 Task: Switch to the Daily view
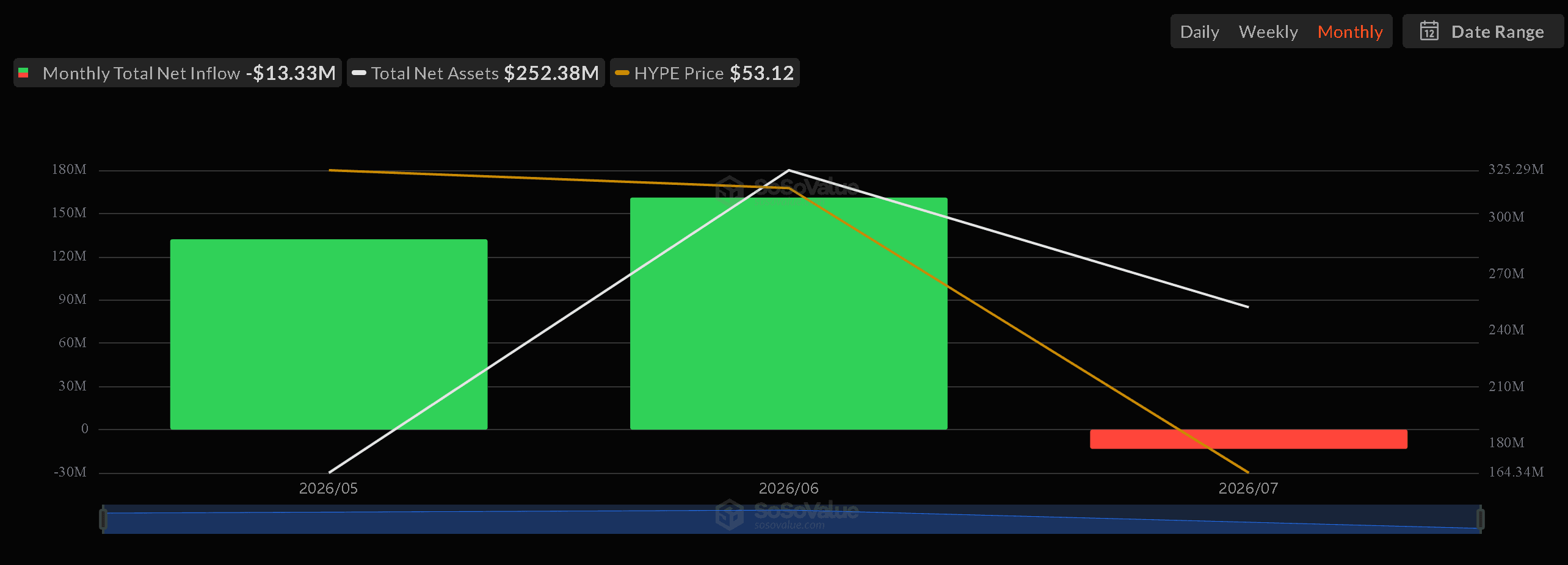point(1199,32)
